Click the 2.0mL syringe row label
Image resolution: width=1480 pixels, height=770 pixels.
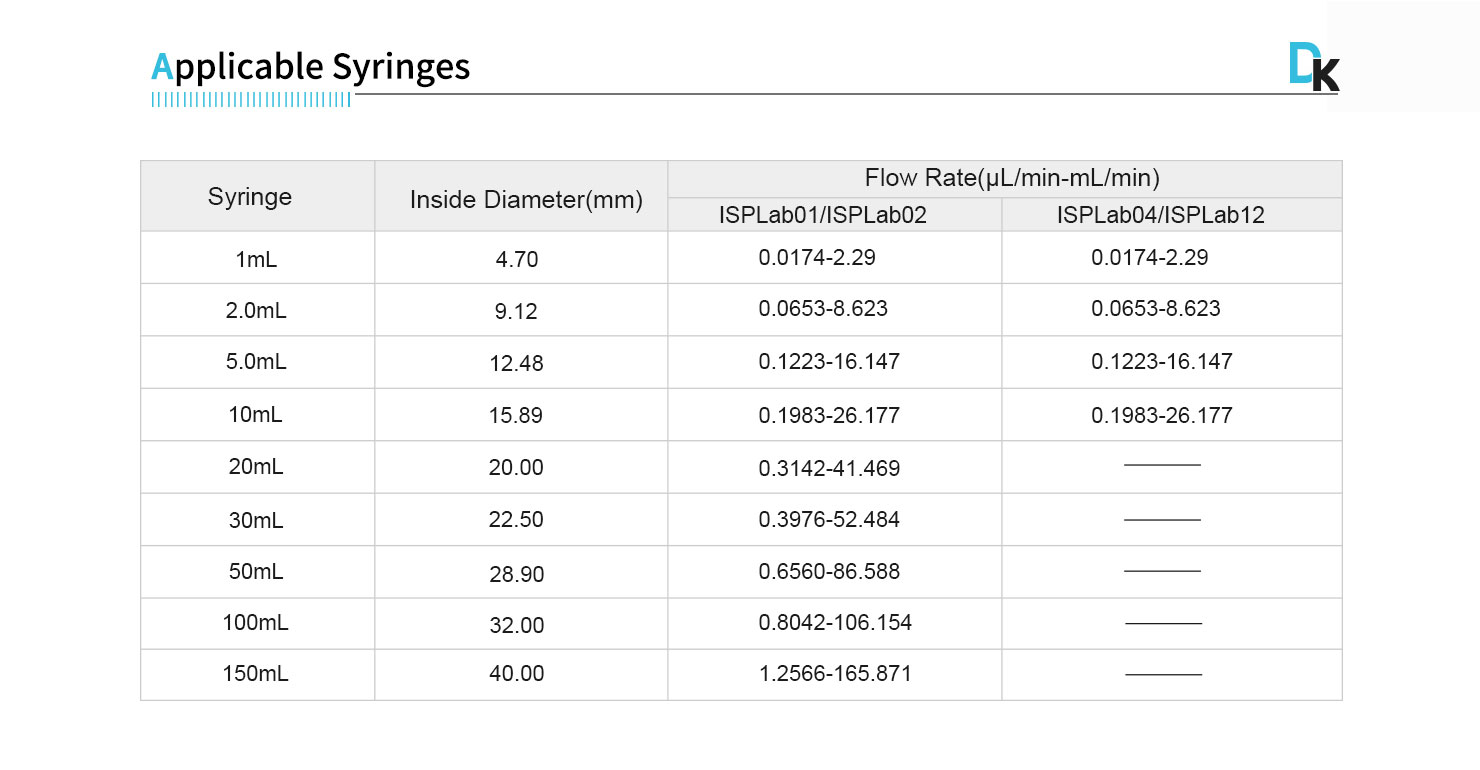[x=256, y=311]
